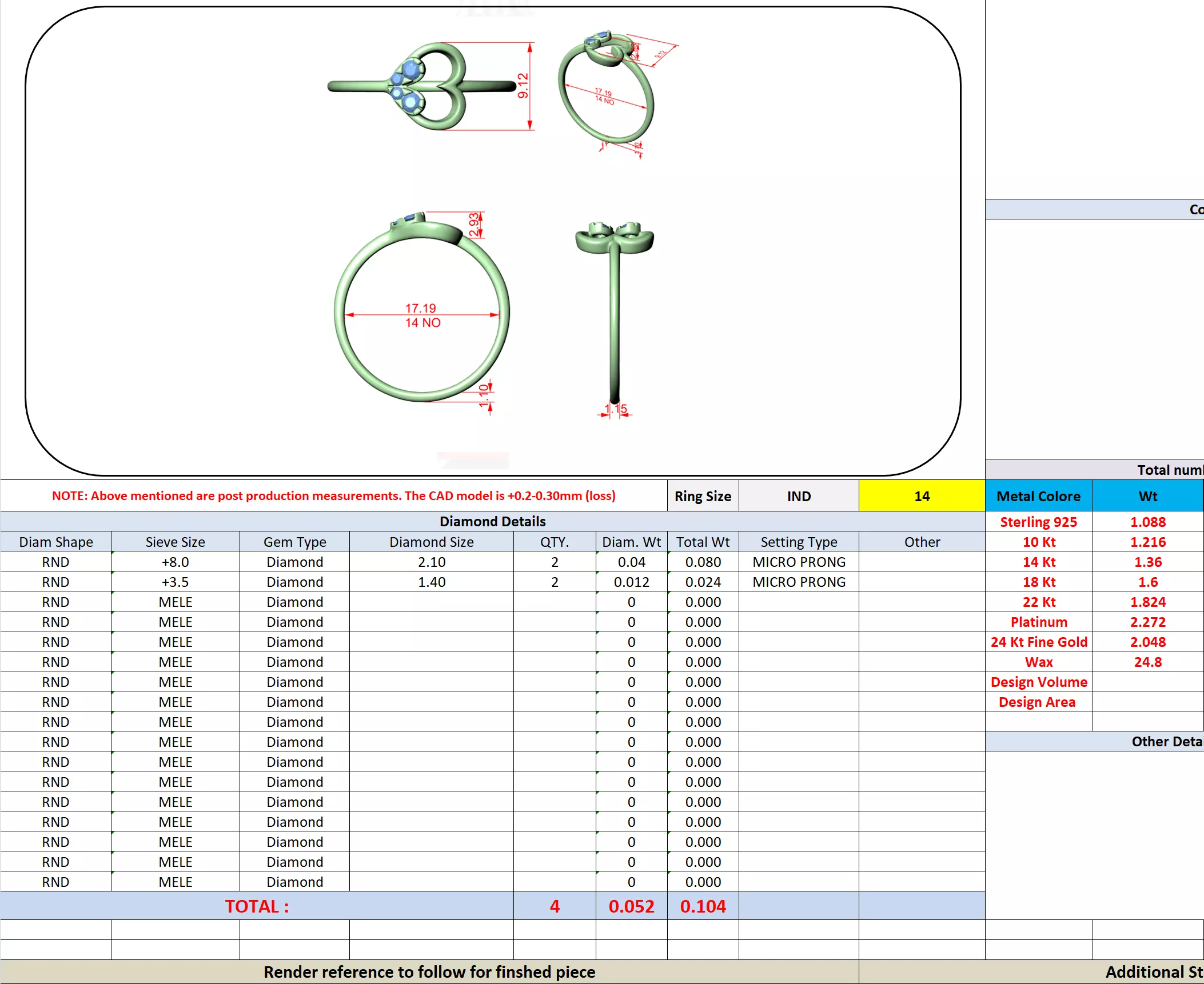Select the Diamond Size 2.10 cell

tap(431, 562)
